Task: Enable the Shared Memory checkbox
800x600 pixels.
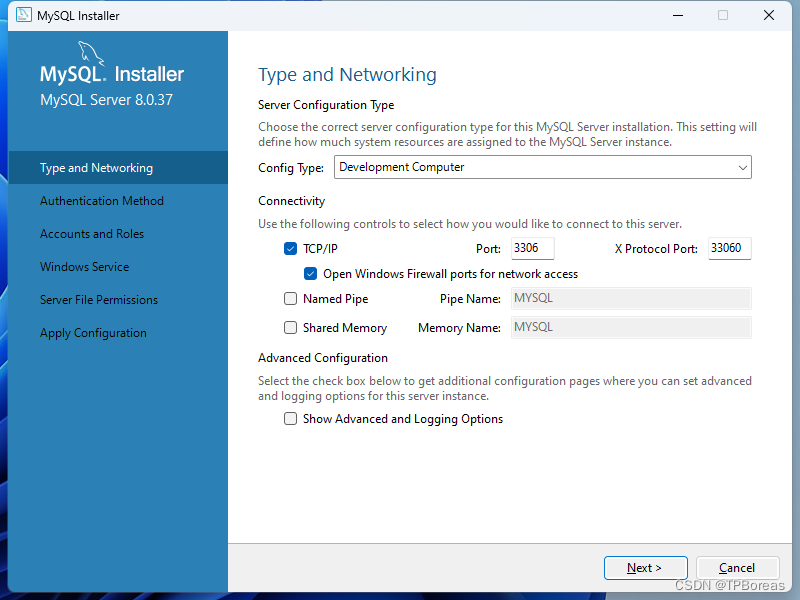Action: [x=290, y=328]
